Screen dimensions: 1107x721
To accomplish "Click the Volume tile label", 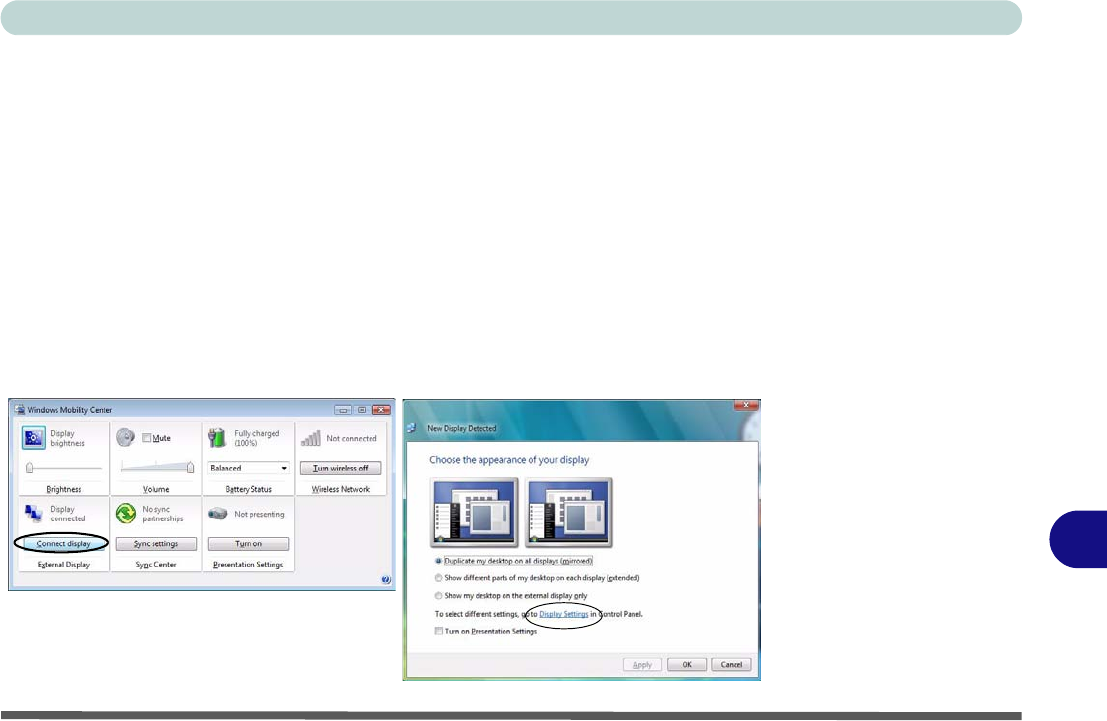I will pyautogui.click(x=156, y=489).
